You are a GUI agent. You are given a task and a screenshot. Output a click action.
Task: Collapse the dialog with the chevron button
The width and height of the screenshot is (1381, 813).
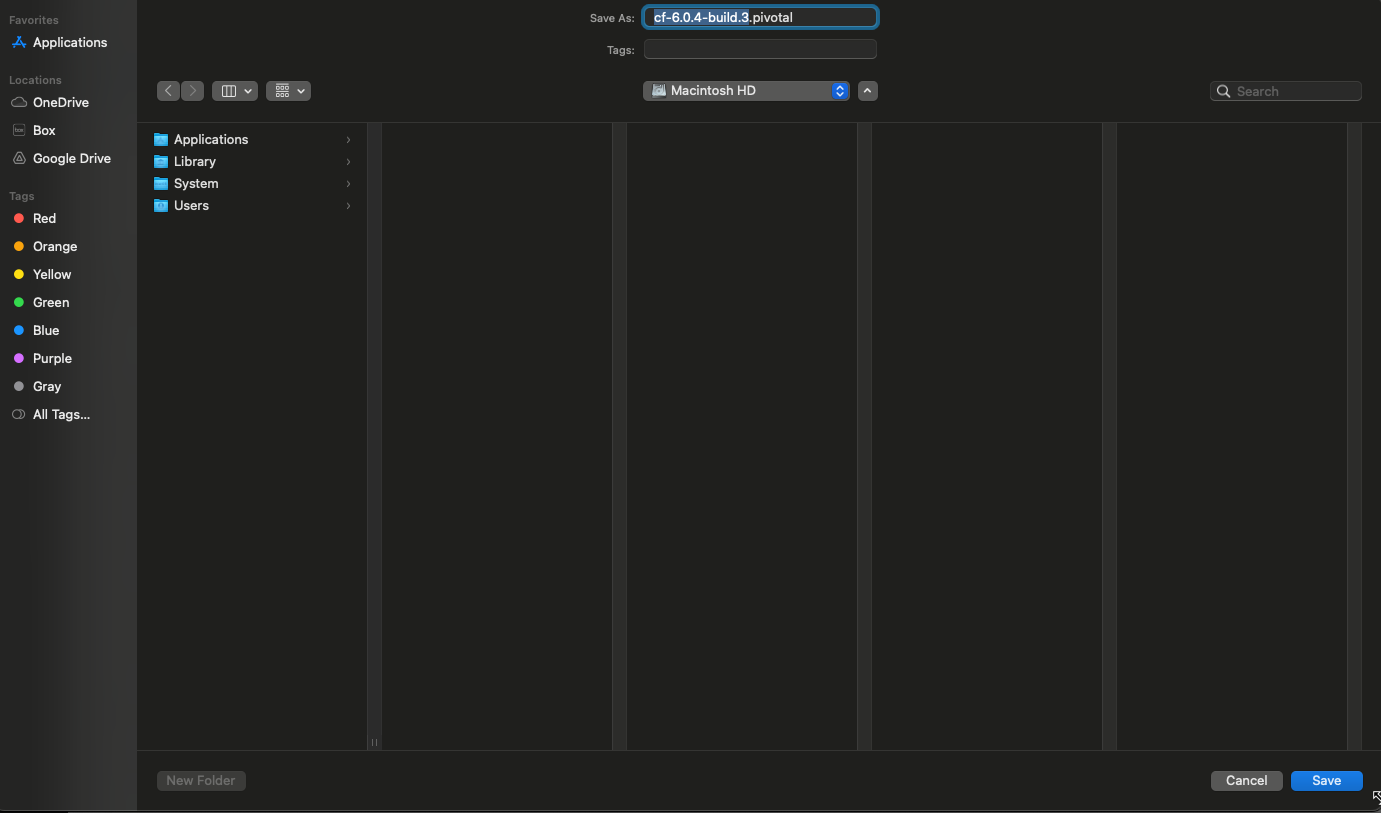(868, 91)
